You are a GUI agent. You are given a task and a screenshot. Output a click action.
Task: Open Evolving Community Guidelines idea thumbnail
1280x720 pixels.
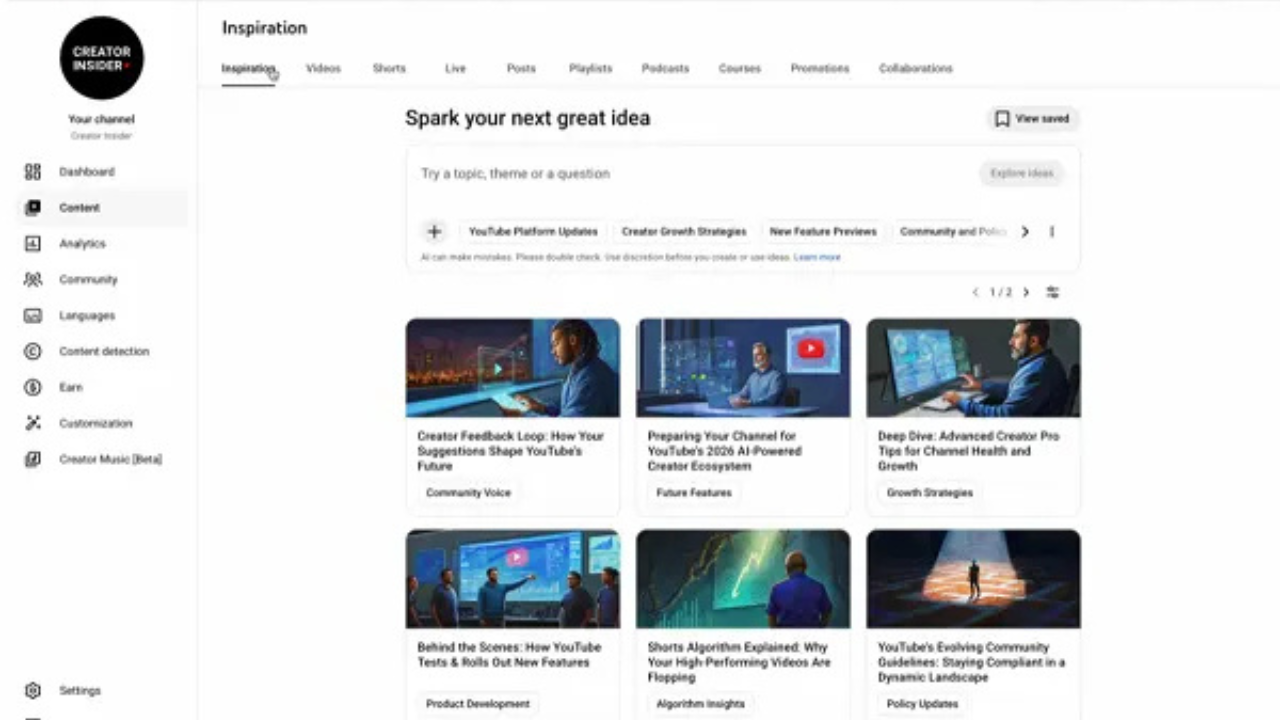[974, 579]
